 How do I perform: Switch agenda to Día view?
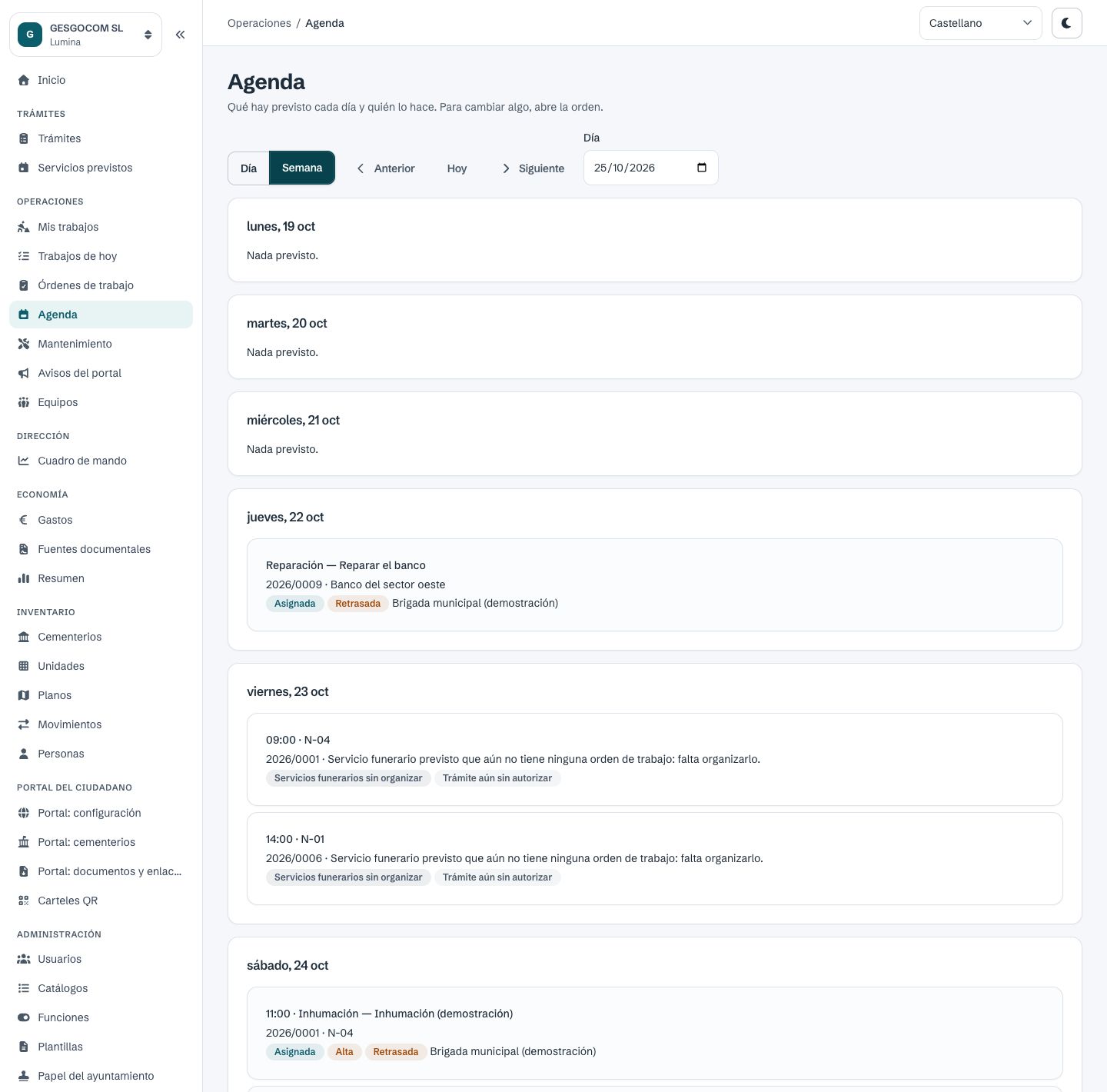(248, 168)
